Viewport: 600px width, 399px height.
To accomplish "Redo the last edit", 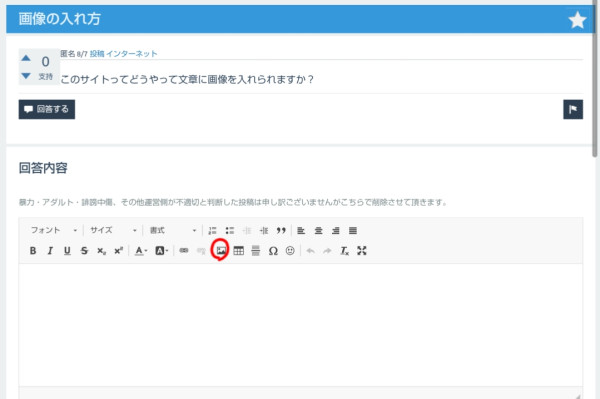I will point(327,251).
